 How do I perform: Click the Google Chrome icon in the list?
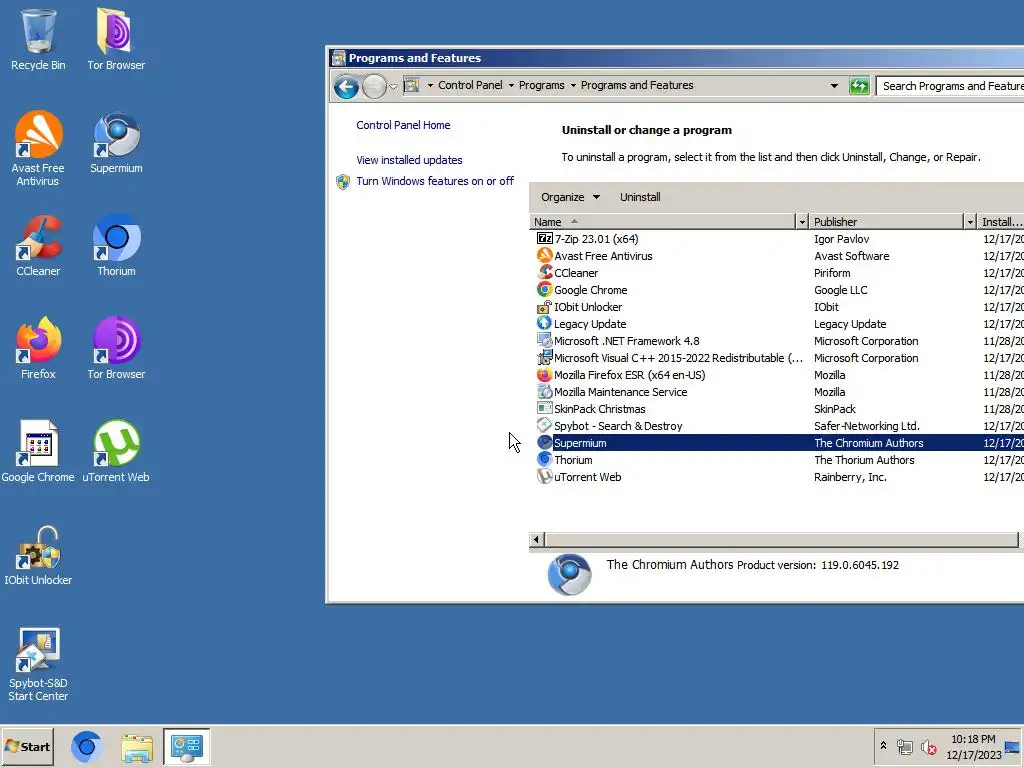click(x=544, y=289)
